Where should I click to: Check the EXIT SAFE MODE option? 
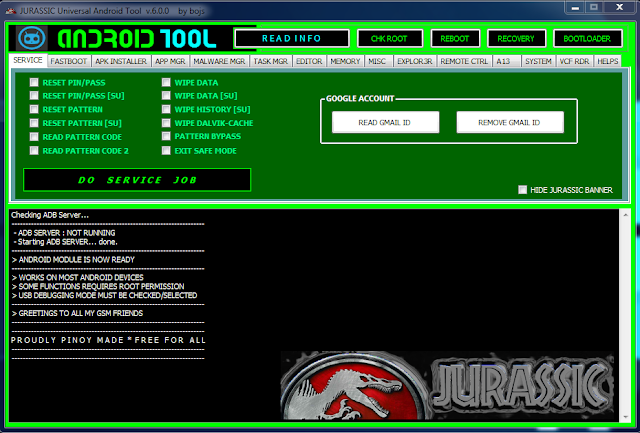(166, 151)
